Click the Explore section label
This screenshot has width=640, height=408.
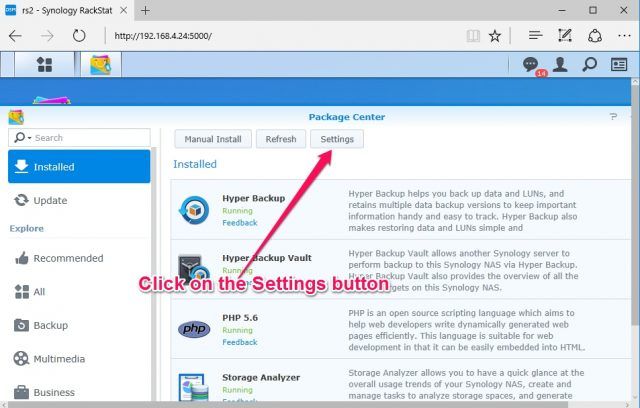click(x=27, y=228)
